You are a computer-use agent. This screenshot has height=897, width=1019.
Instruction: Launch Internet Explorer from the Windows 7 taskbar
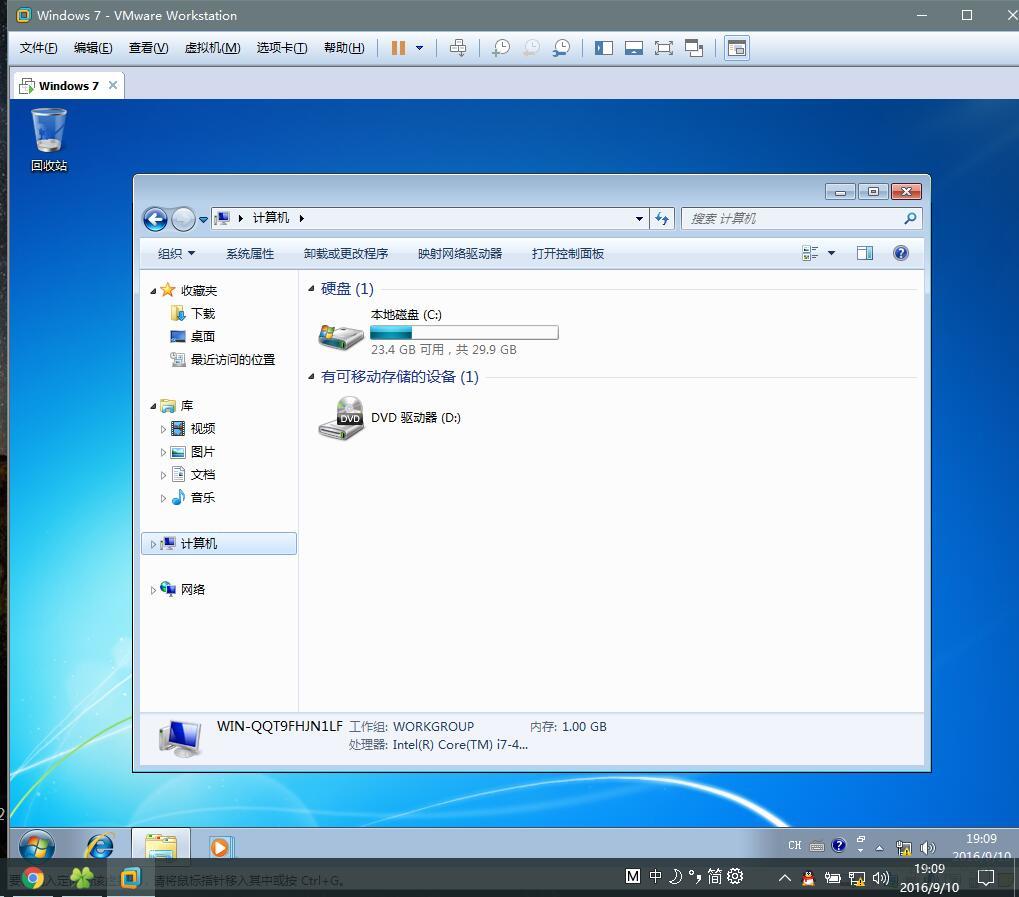click(99, 847)
